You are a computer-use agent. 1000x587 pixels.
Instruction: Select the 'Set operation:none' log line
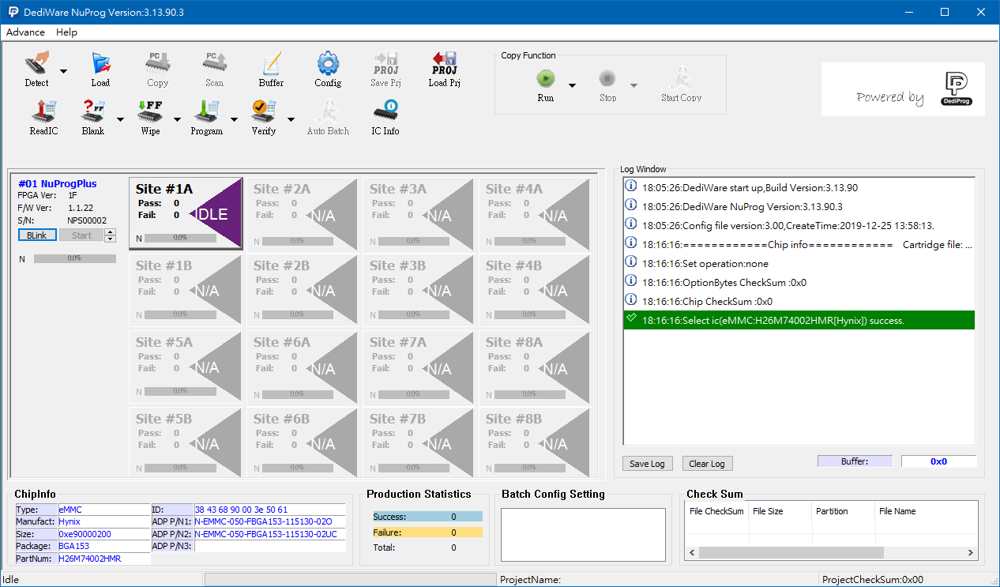798,264
